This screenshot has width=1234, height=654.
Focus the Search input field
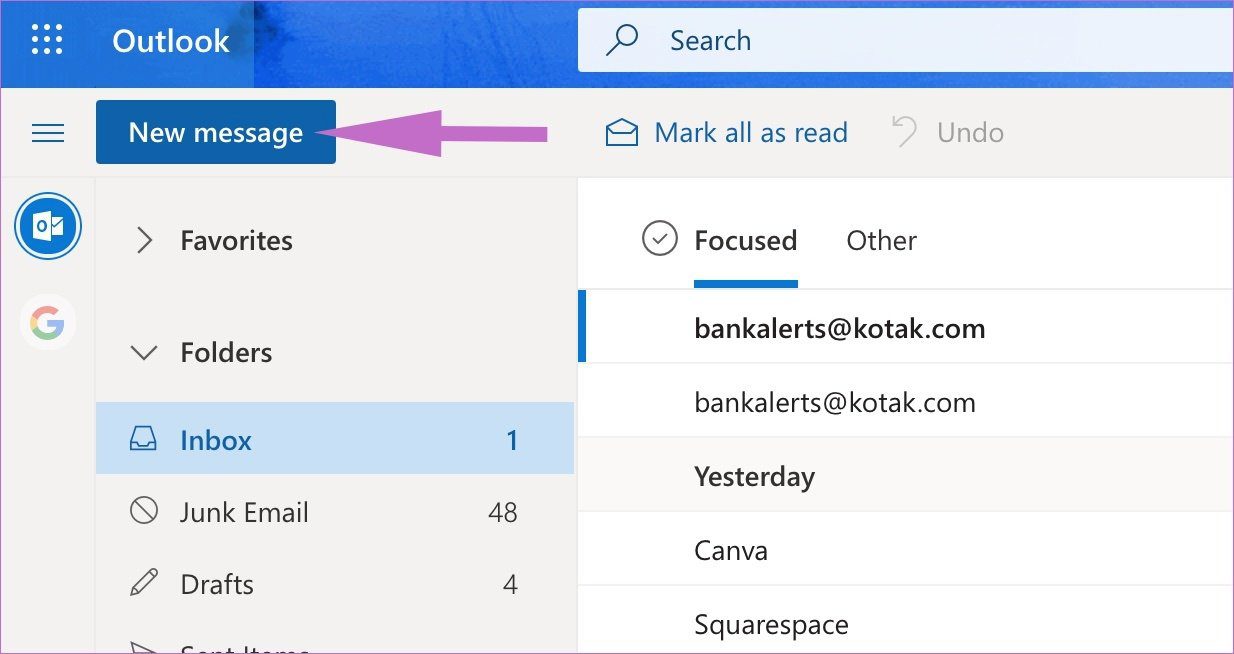point(906,41)
